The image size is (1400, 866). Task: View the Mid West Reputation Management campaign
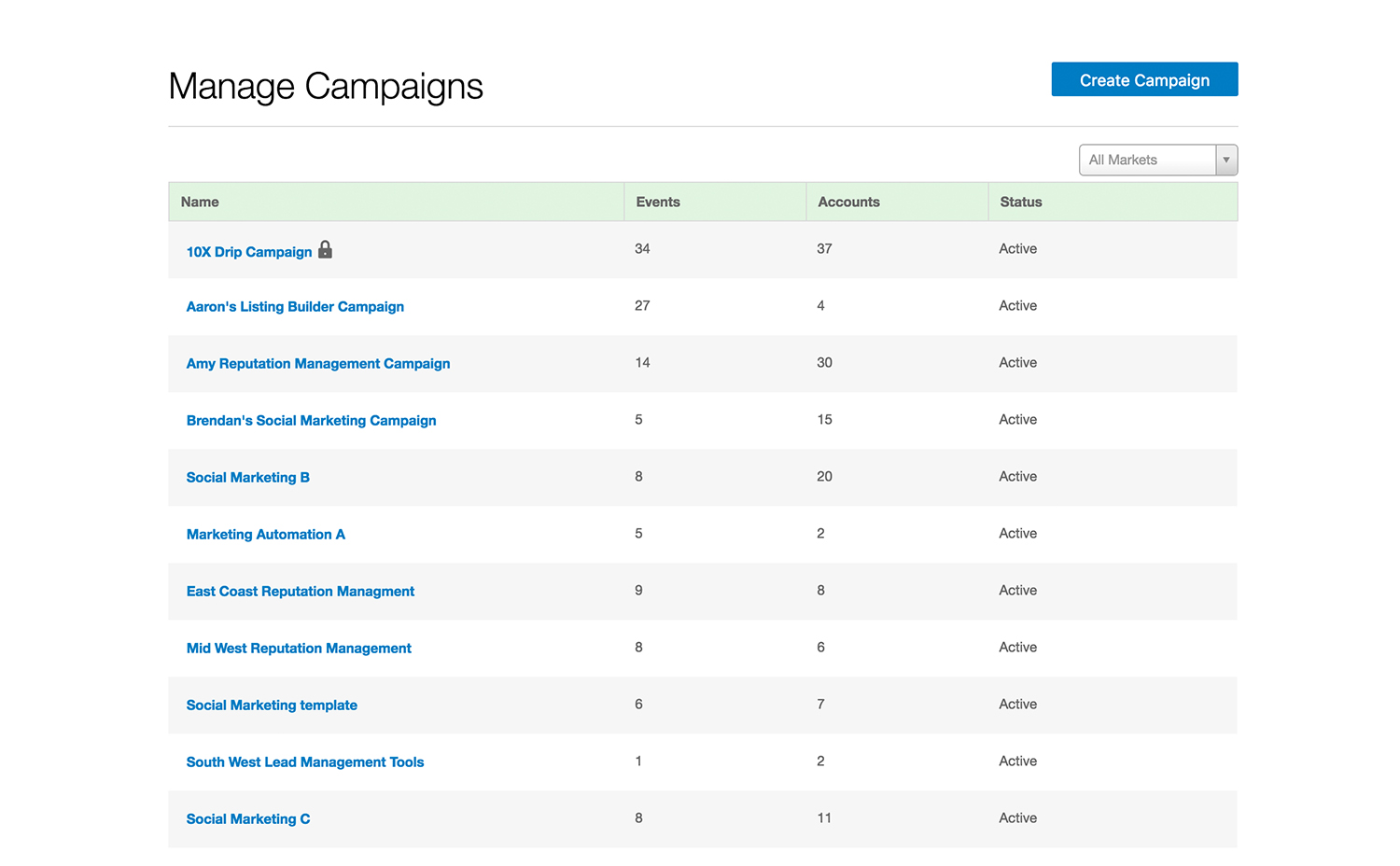tap(299, 648)
